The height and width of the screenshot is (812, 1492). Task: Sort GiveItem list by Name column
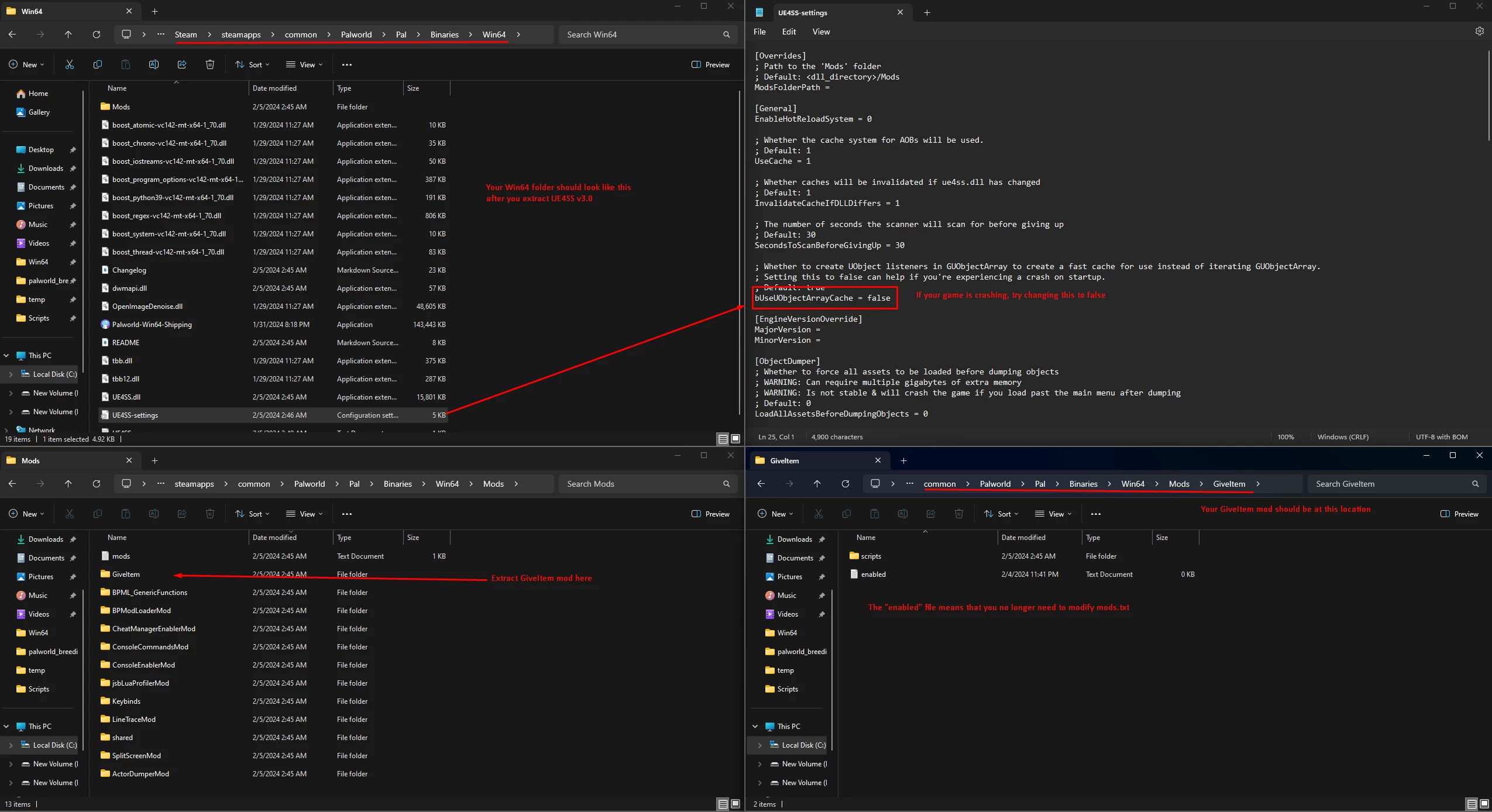(924, 538)
